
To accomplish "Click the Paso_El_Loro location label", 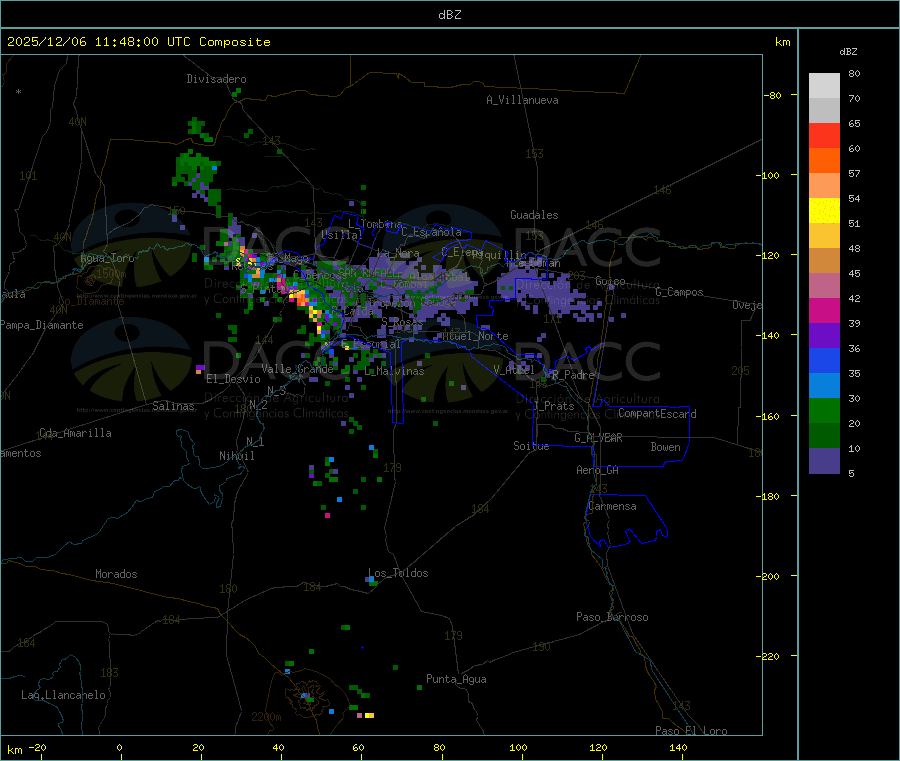I will (x=691, y=731).
